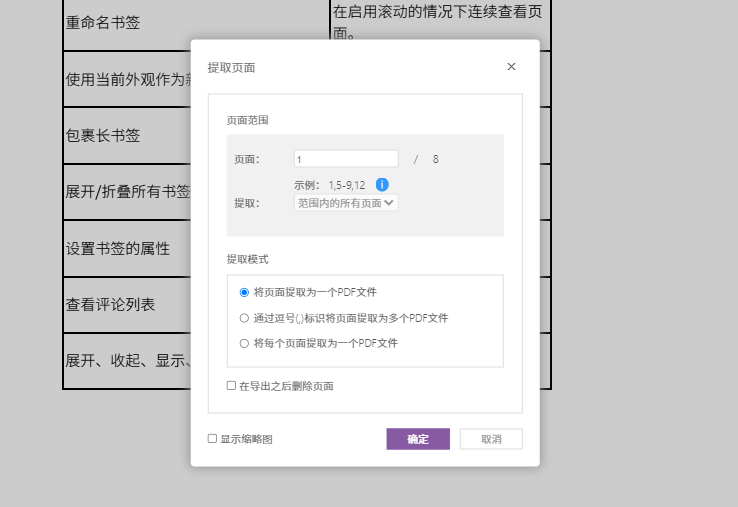738x507 pixels.
Task: Click the 展开/折叠所有书签 table cell
Action: (x=127, y=192)
